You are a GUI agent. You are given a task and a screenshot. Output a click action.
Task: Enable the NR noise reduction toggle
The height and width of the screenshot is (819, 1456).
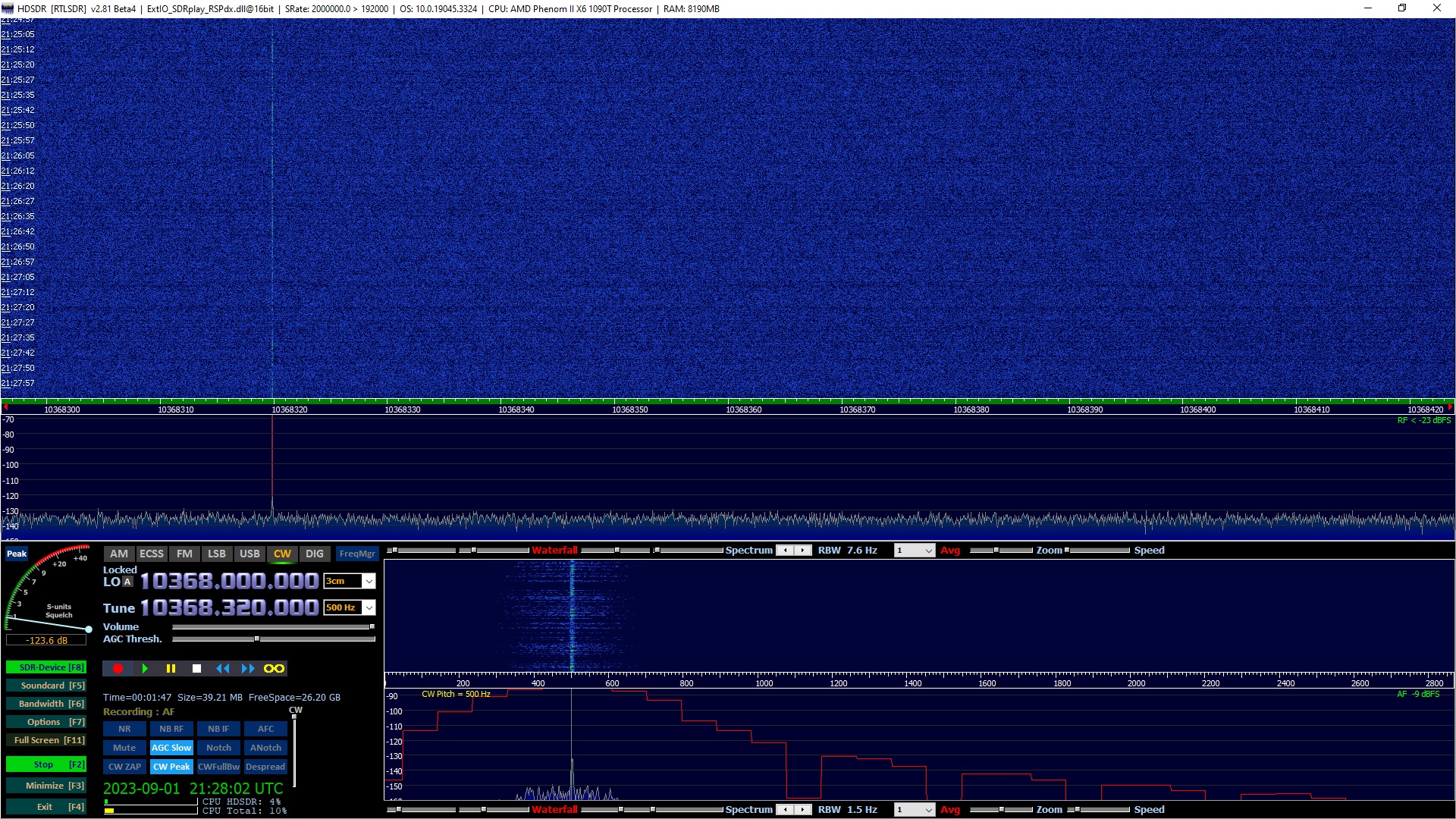tap(124, 729)
